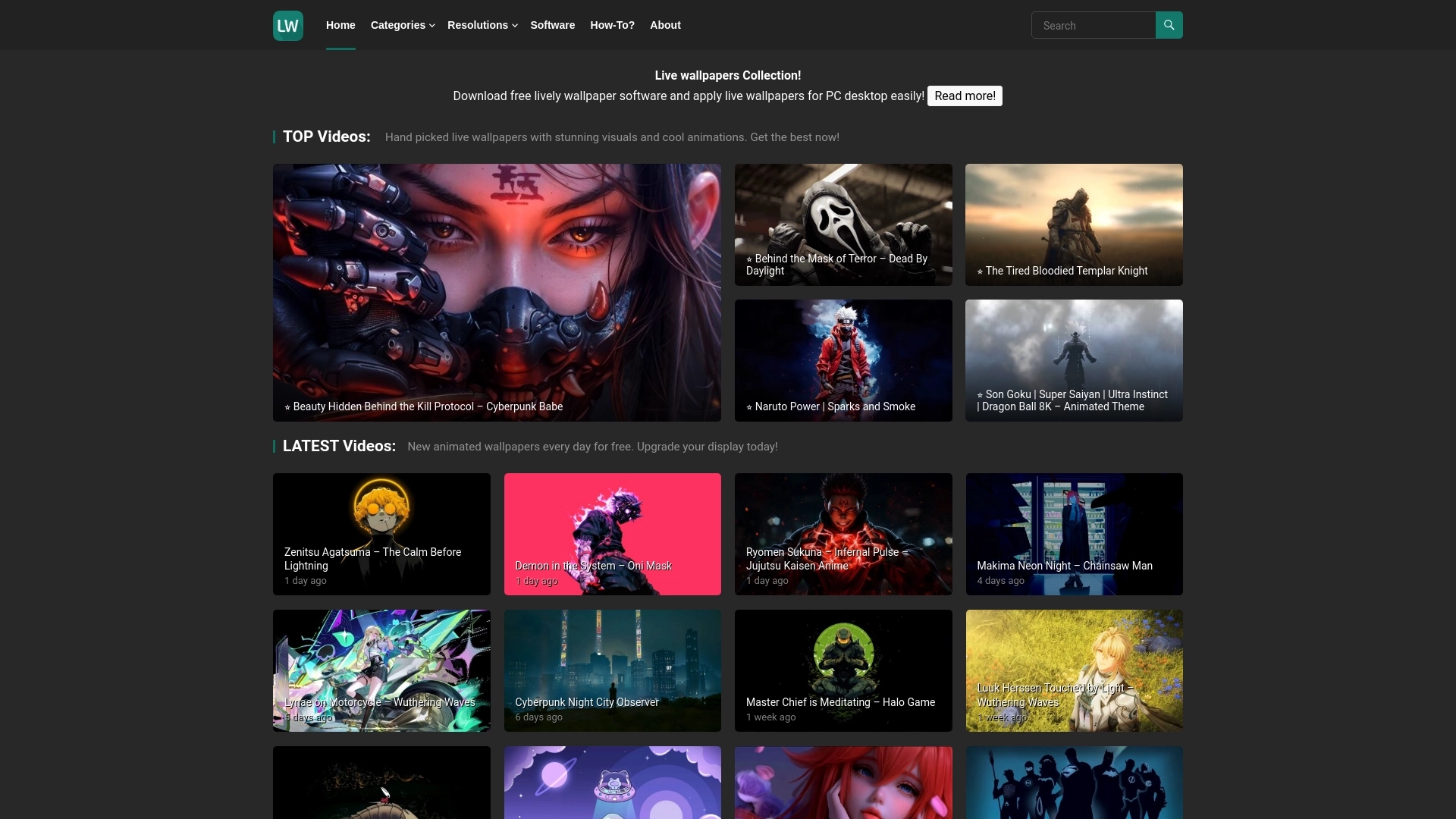Open the purple planet cat wallpaper thumbnail
Screen dimensions: 1456x819
[x=613, y=783]
